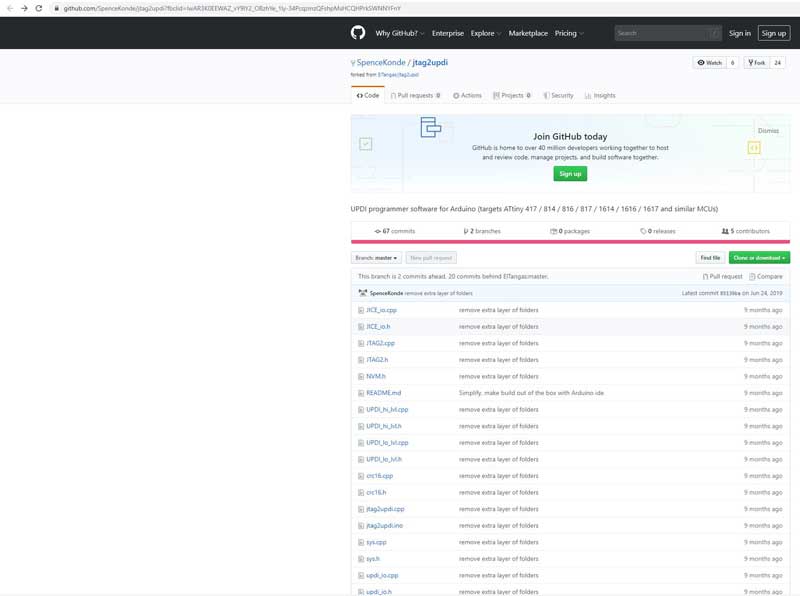This screenshot has height=596, width=800.
Task: Open the Enterprise nav link
Action: [x=447, y=33]
